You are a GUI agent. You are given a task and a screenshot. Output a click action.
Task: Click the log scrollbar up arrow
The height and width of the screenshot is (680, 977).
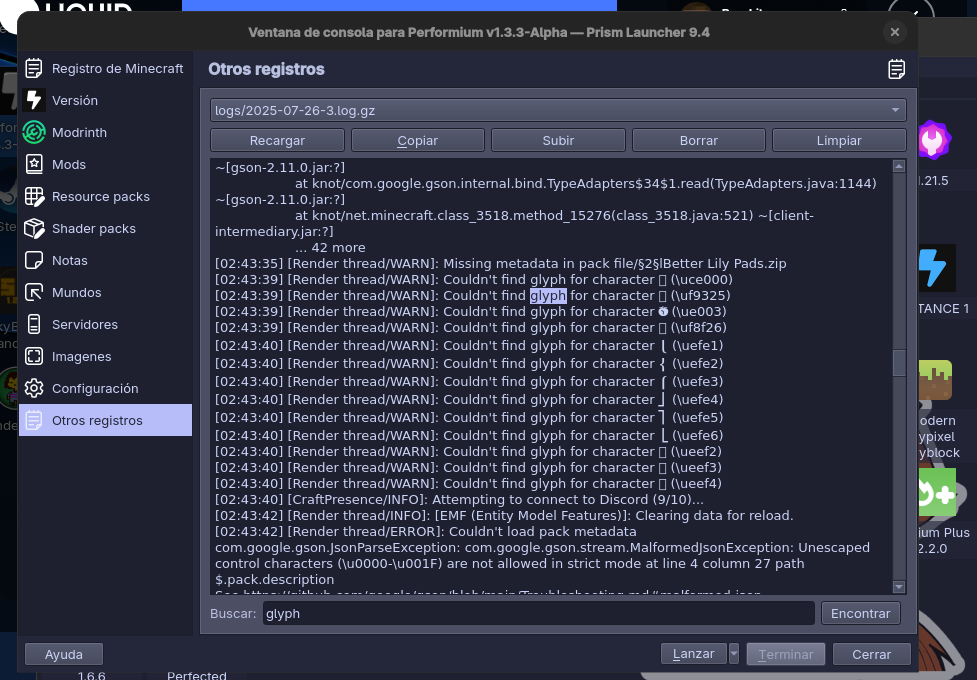coord(898,166)
